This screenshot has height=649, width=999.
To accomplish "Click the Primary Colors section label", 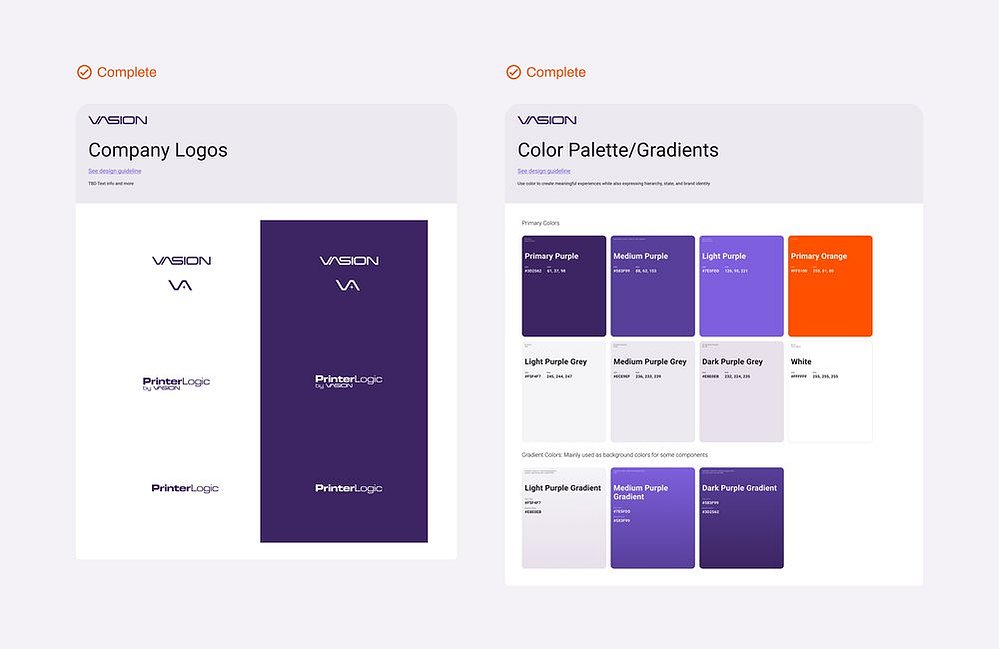I will (540, 223).
